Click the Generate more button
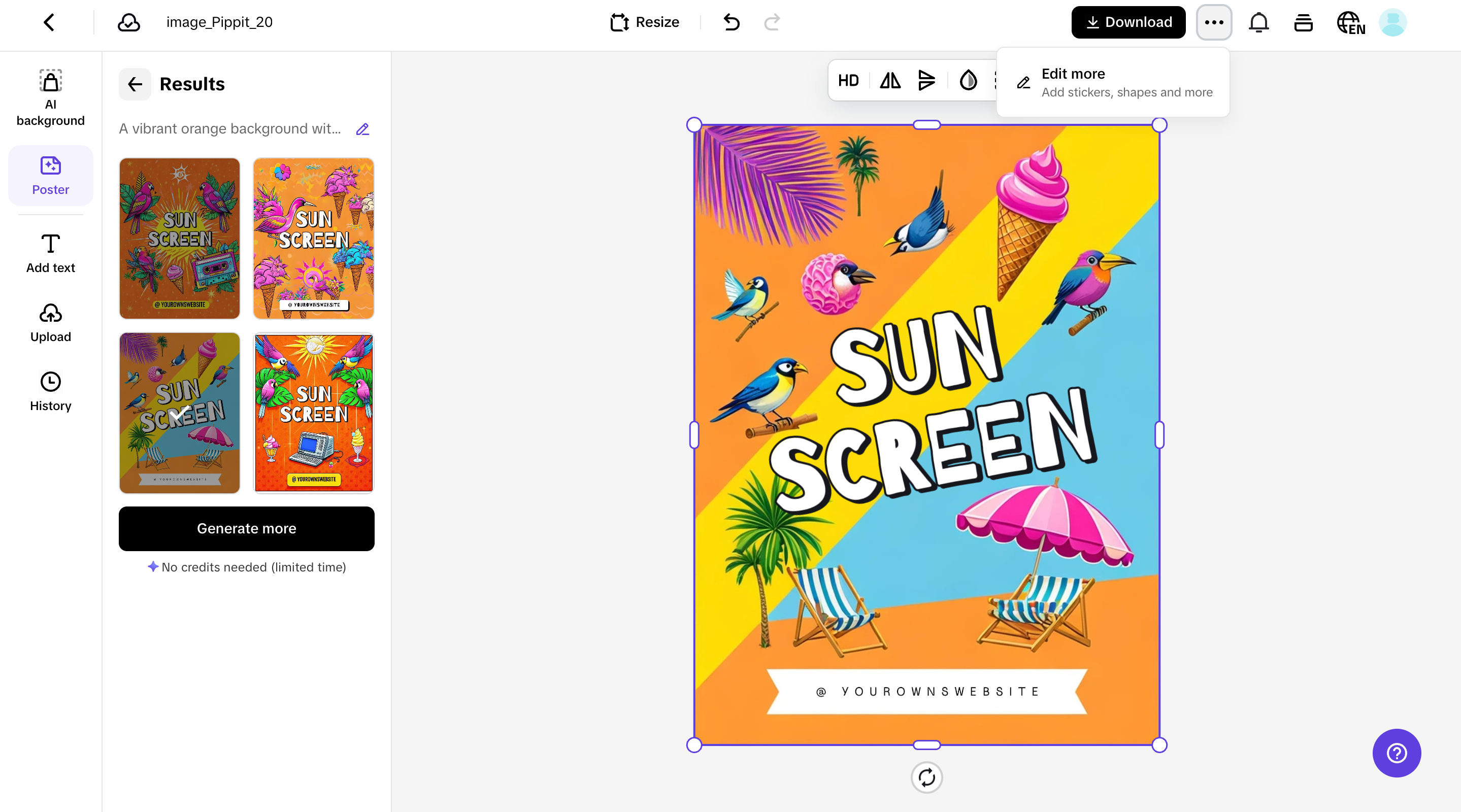 246,528
